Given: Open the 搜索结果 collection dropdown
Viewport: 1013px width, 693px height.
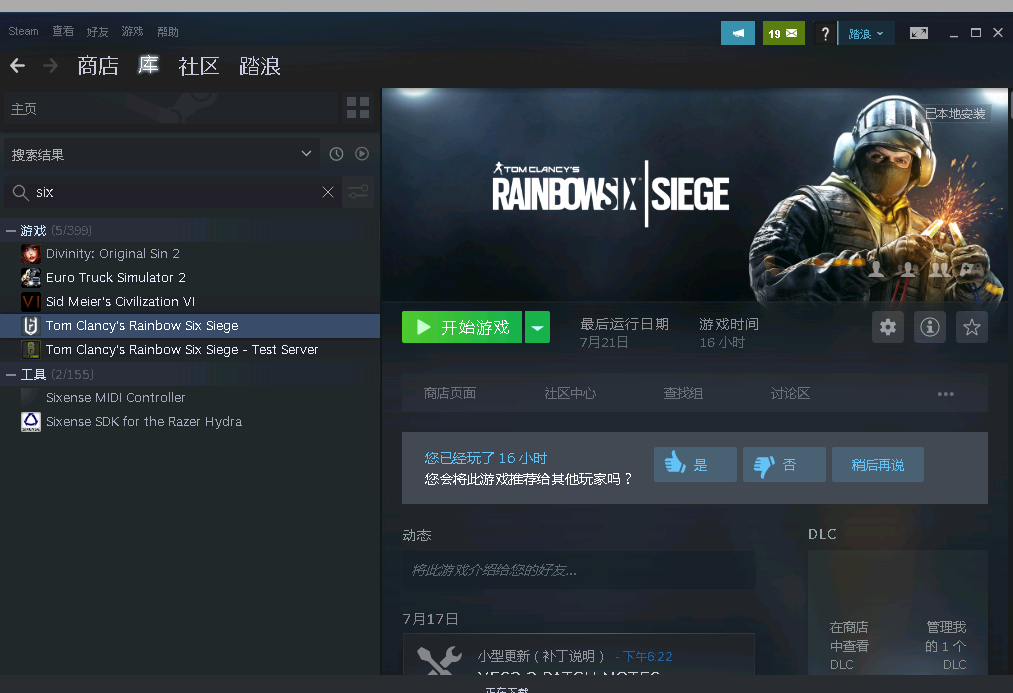Looking at the screenshot, I should pos(162,154).
